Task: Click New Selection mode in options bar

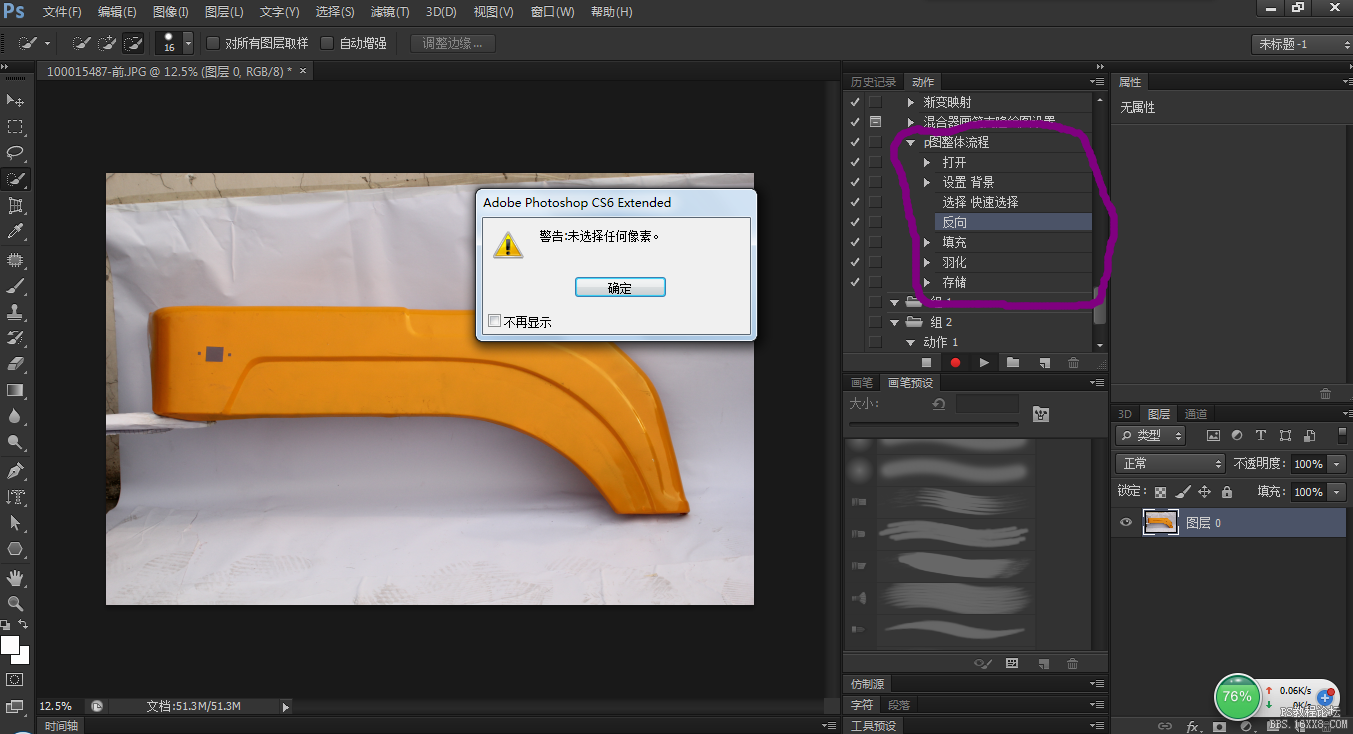Action: pos(82,43)
